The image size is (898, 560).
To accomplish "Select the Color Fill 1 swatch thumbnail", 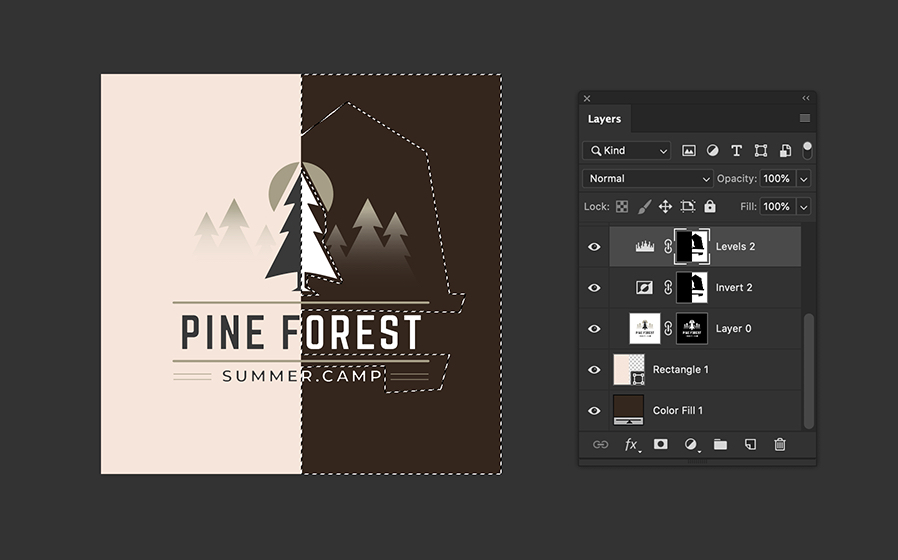I will coord(629,410).
